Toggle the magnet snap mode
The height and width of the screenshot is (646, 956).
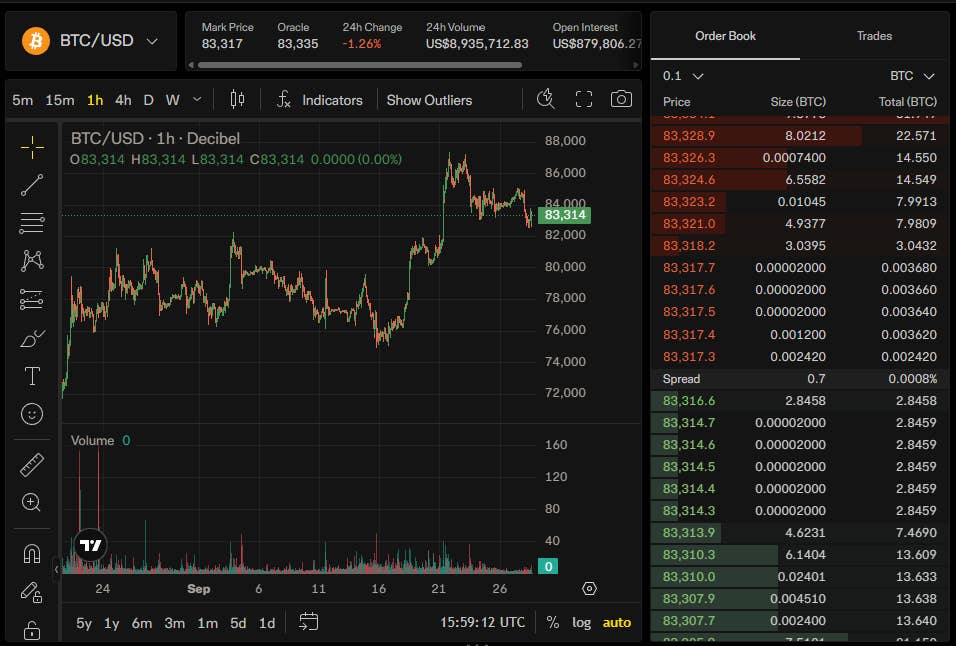(32, 553)
